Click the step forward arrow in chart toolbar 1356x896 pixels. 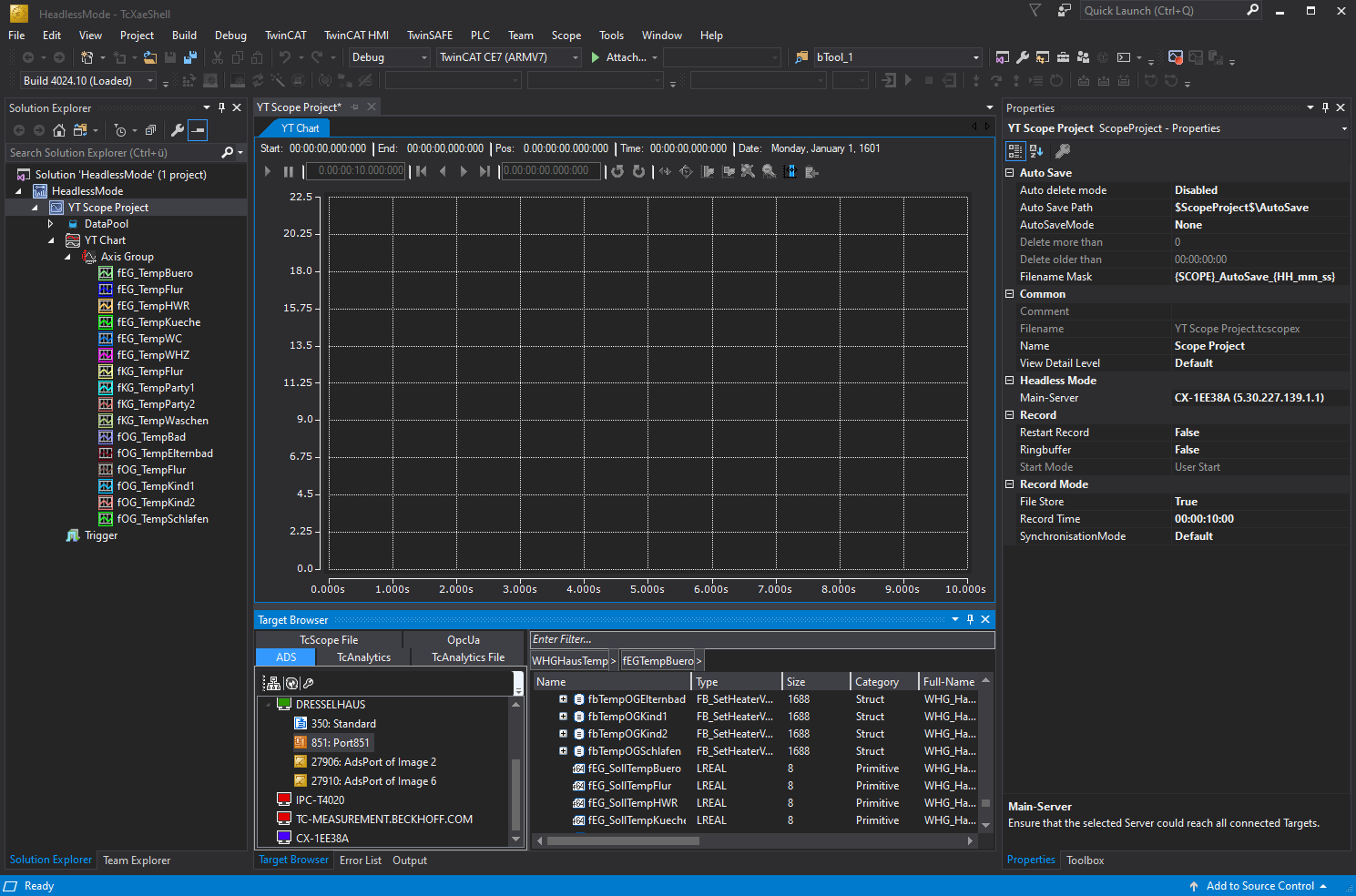(464, 171)
